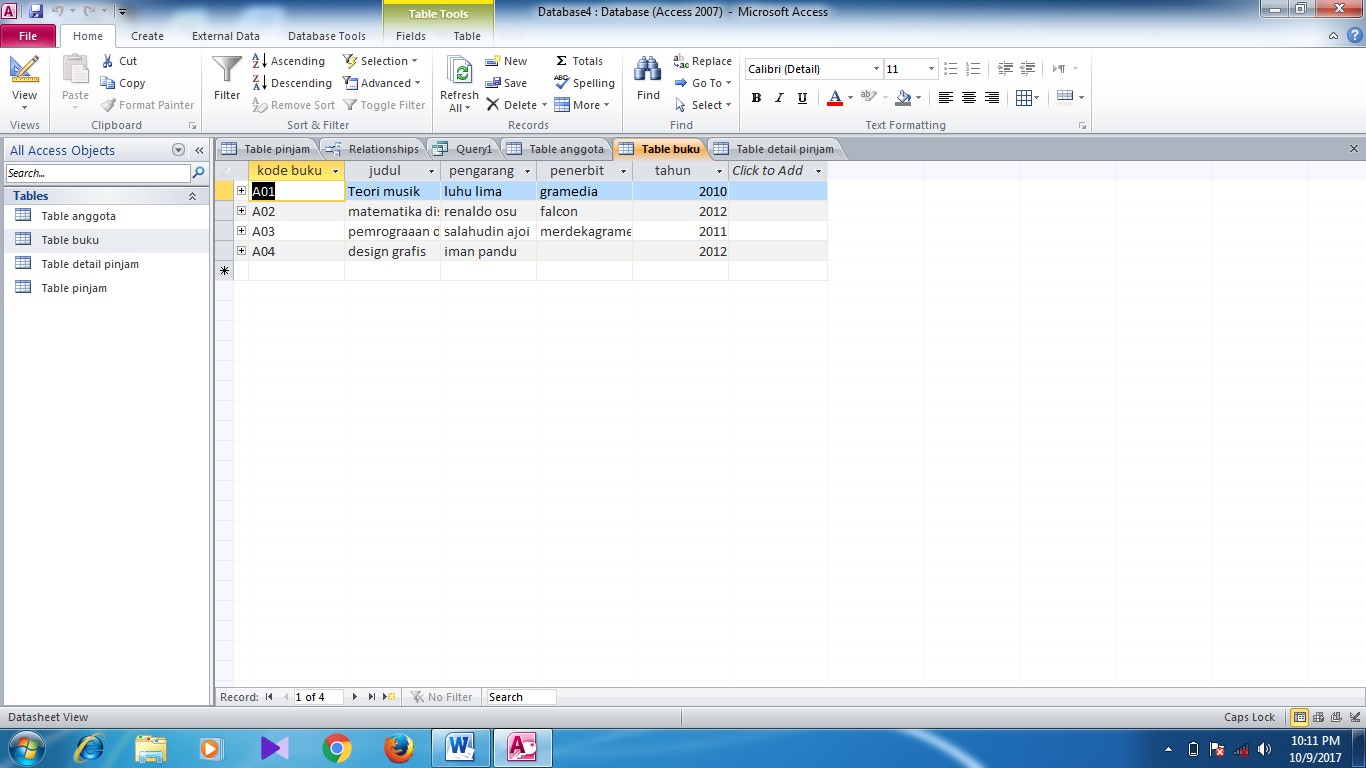
Task: Open the font size dropdown
Action: (929, 69)
